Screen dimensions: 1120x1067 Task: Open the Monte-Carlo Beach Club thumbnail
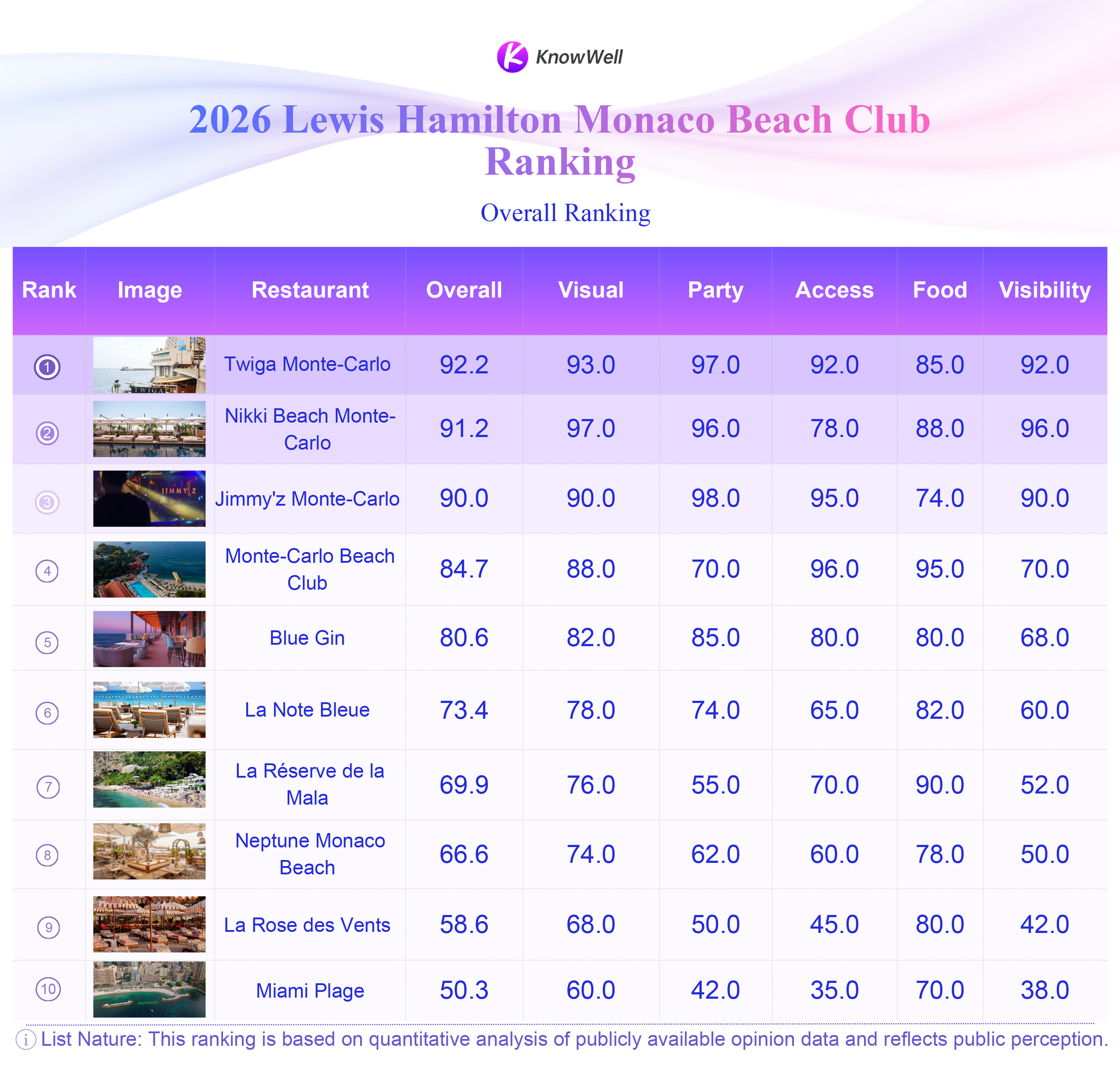(150, 569)
